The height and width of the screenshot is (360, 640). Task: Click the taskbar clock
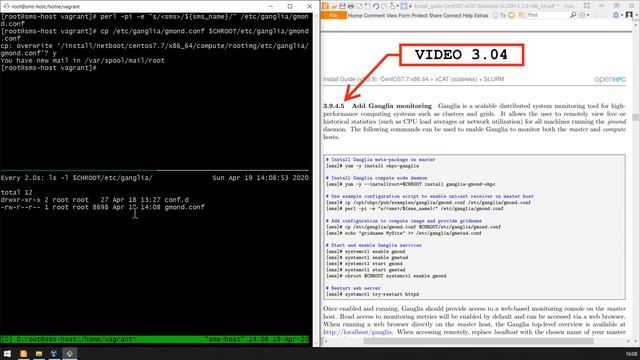pos(631,354)
